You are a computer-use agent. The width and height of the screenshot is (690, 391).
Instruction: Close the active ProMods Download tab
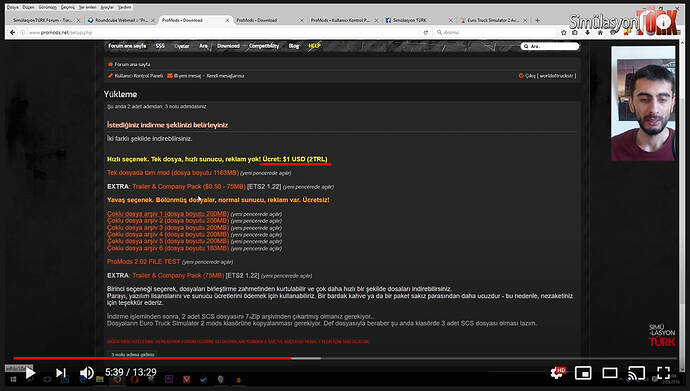[227, 20]
